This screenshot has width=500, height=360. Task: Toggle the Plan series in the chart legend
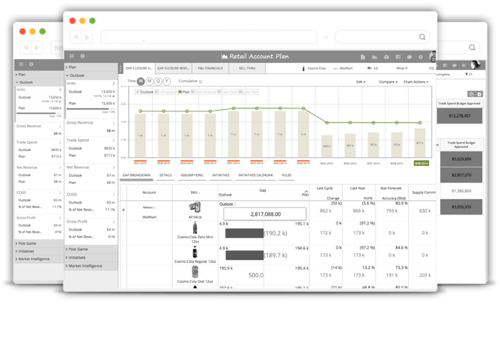coord(184,92)
